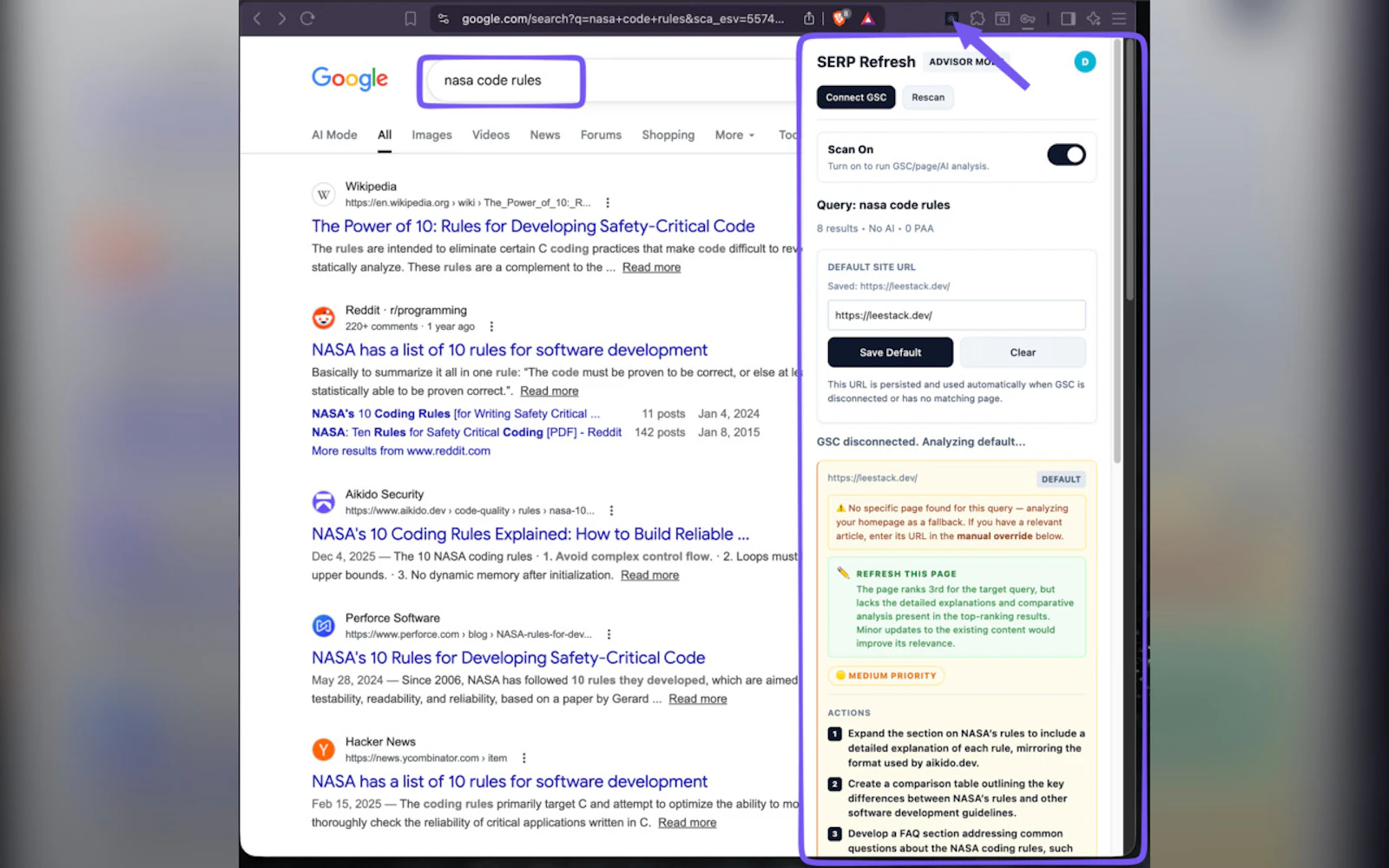Click the share page icon
This screenshot has height=868, width=1389.
[809, 18]
